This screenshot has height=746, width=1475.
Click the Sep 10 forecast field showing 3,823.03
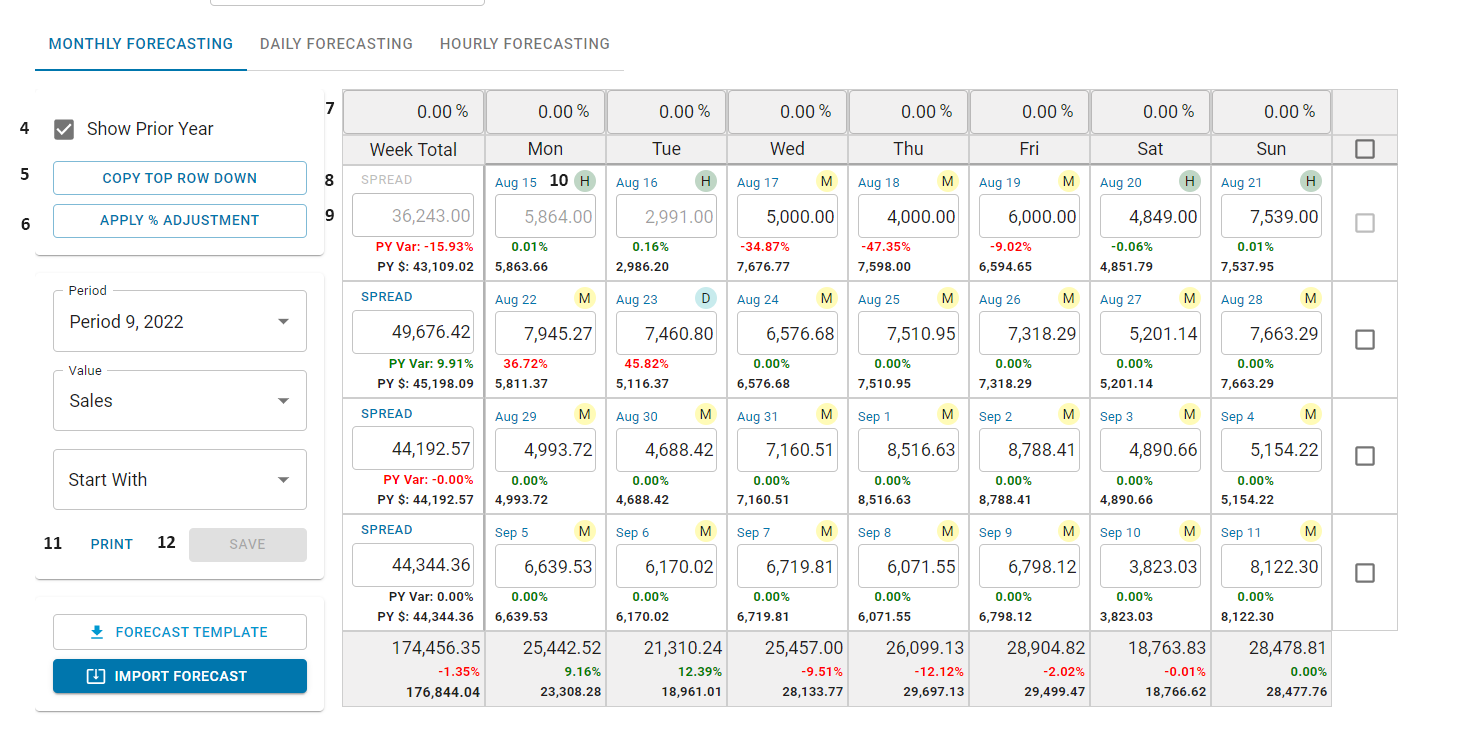1150,566
